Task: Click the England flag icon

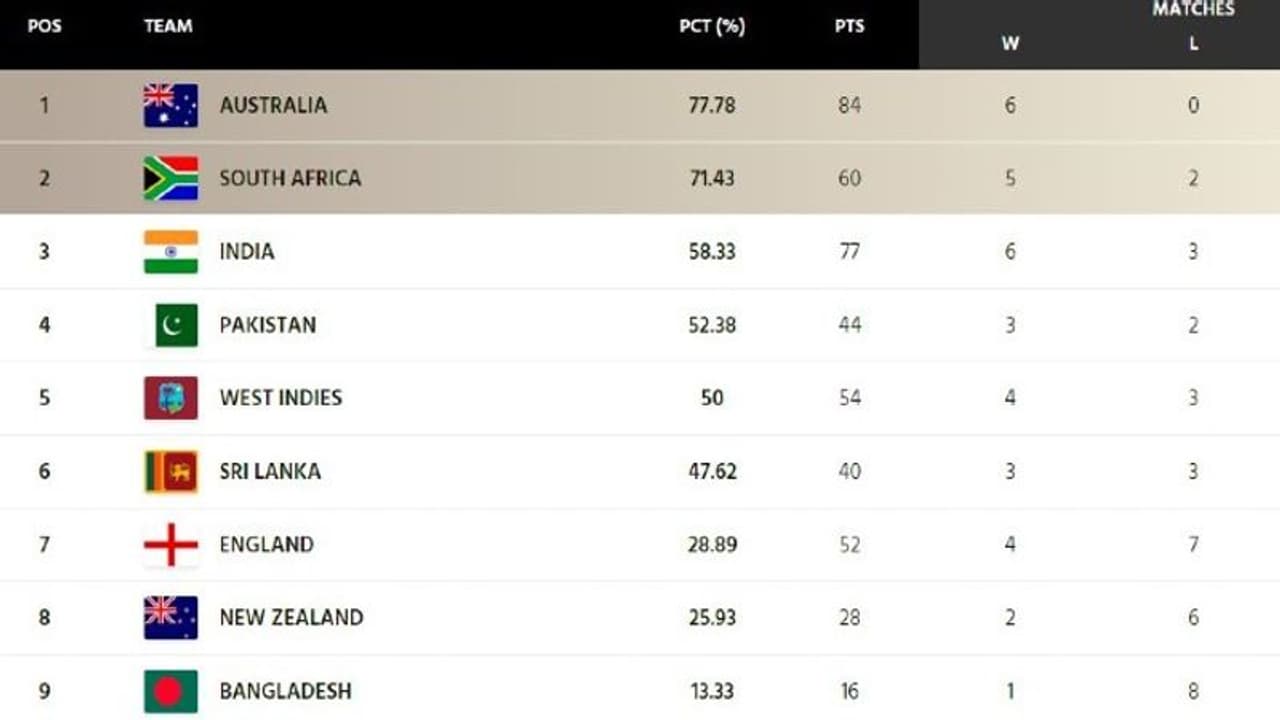Action: (170, 544)
